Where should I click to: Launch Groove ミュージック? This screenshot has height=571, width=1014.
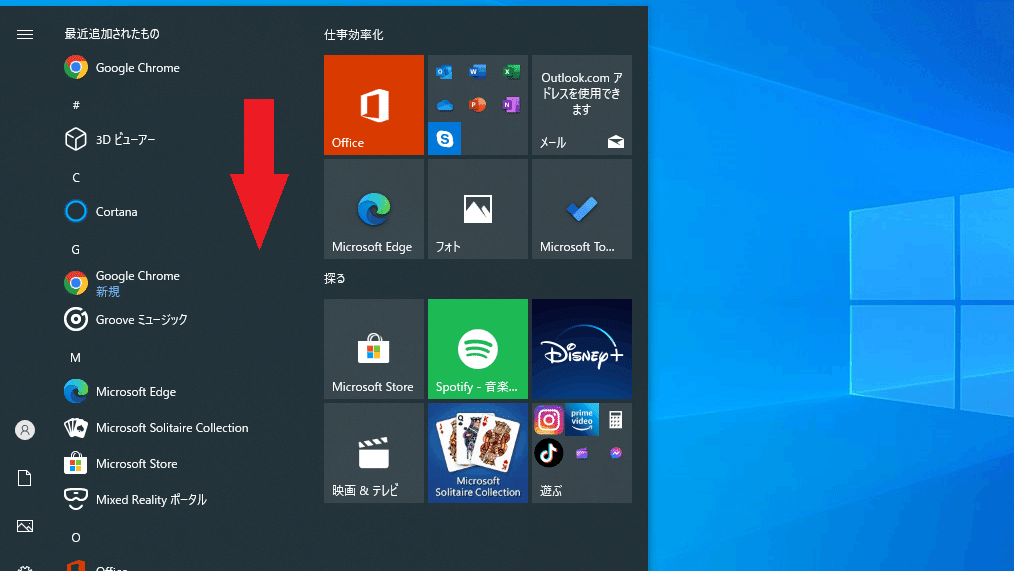click(x=126, y=319)
